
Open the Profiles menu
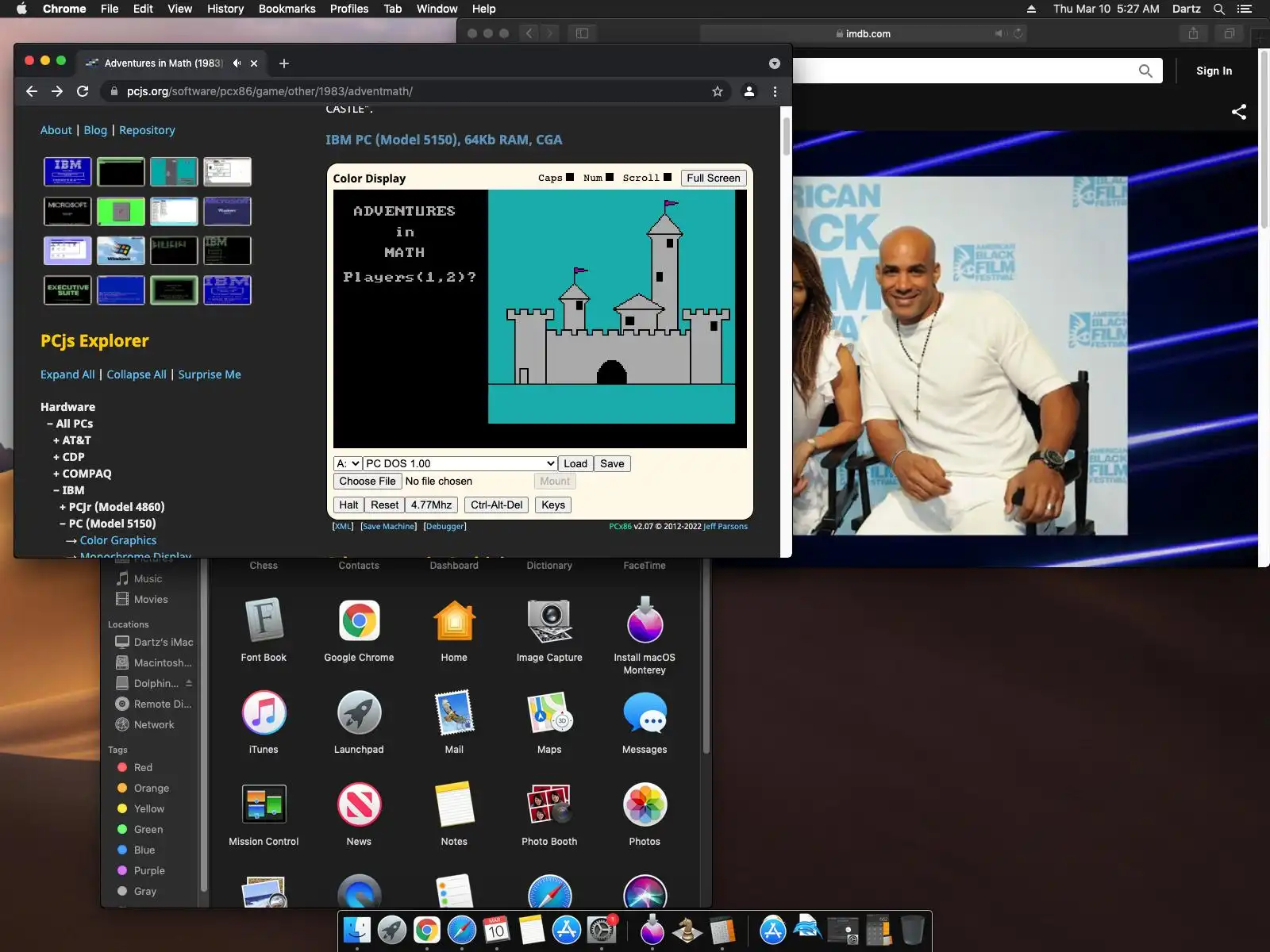coord(349,9)
